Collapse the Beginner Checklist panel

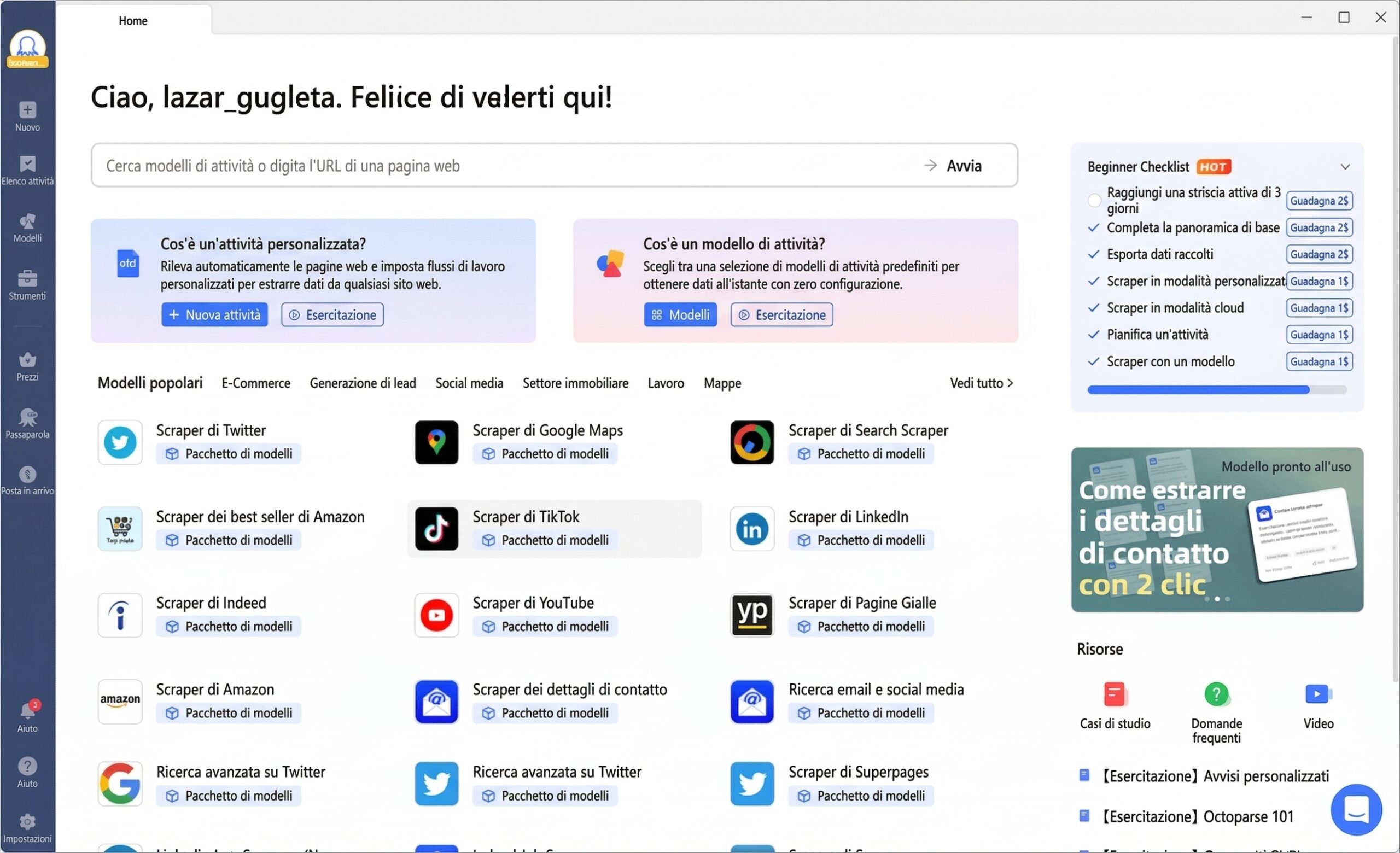(1345, 166)
